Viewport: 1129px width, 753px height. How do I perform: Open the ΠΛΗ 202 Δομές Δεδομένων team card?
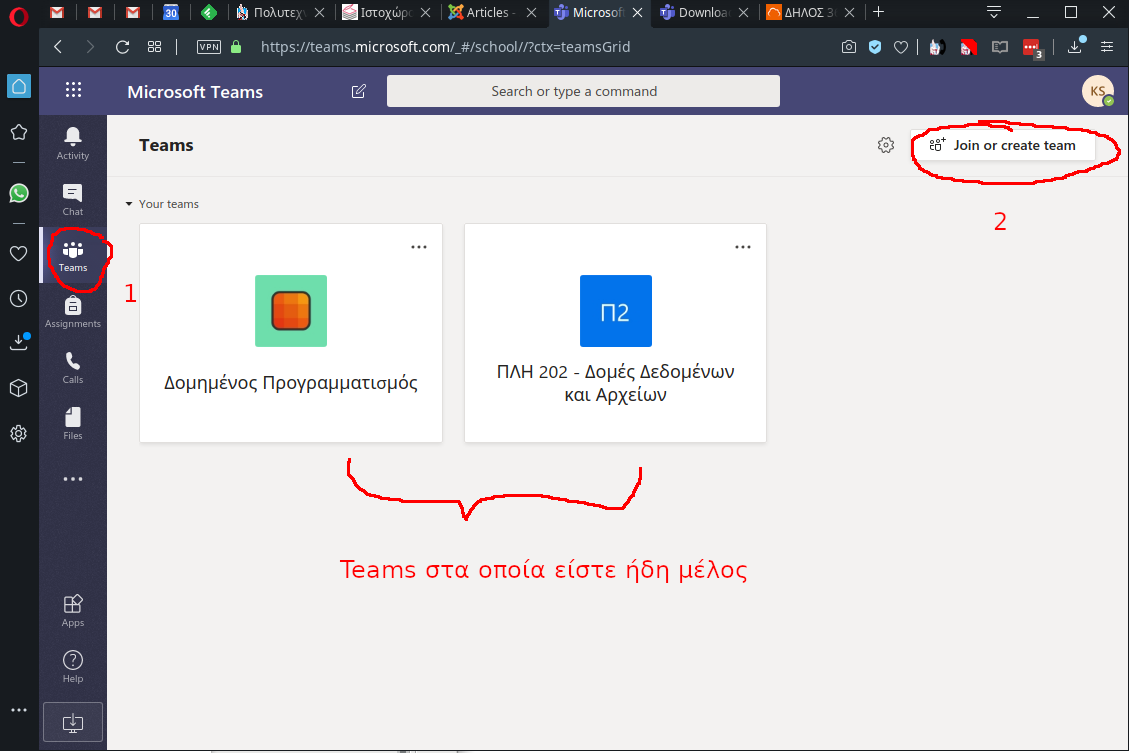point(615,333)
